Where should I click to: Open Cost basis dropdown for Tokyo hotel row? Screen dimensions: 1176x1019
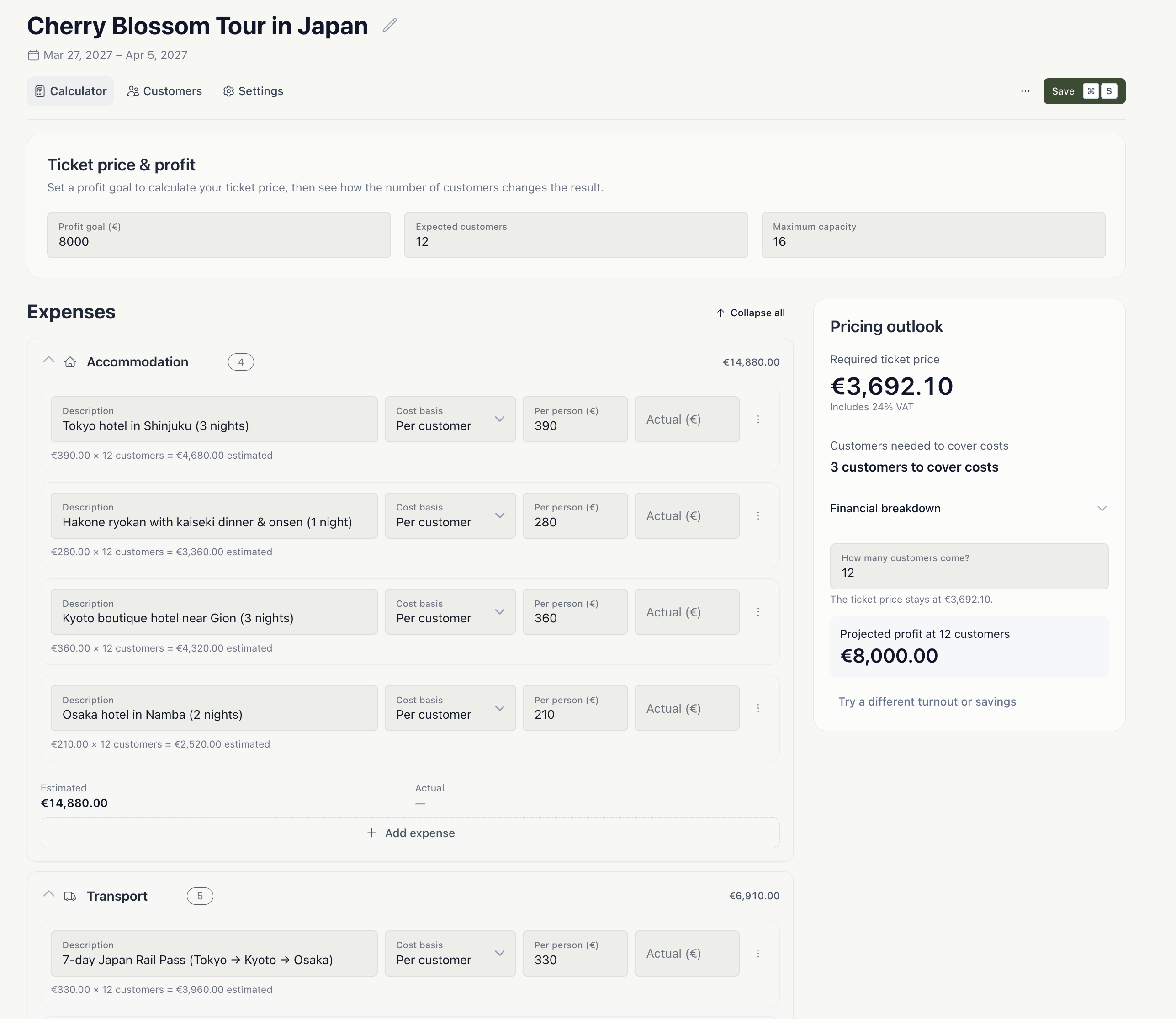tap(450, 419)
